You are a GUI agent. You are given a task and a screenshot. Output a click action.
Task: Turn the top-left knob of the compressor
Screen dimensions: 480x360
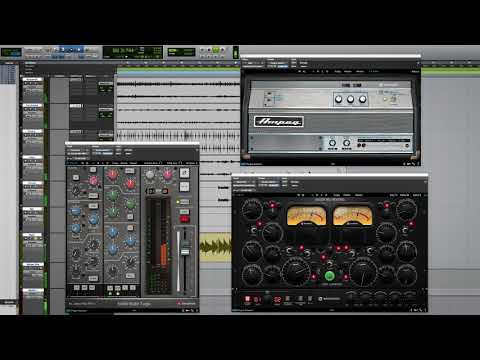tap(252, 209)
